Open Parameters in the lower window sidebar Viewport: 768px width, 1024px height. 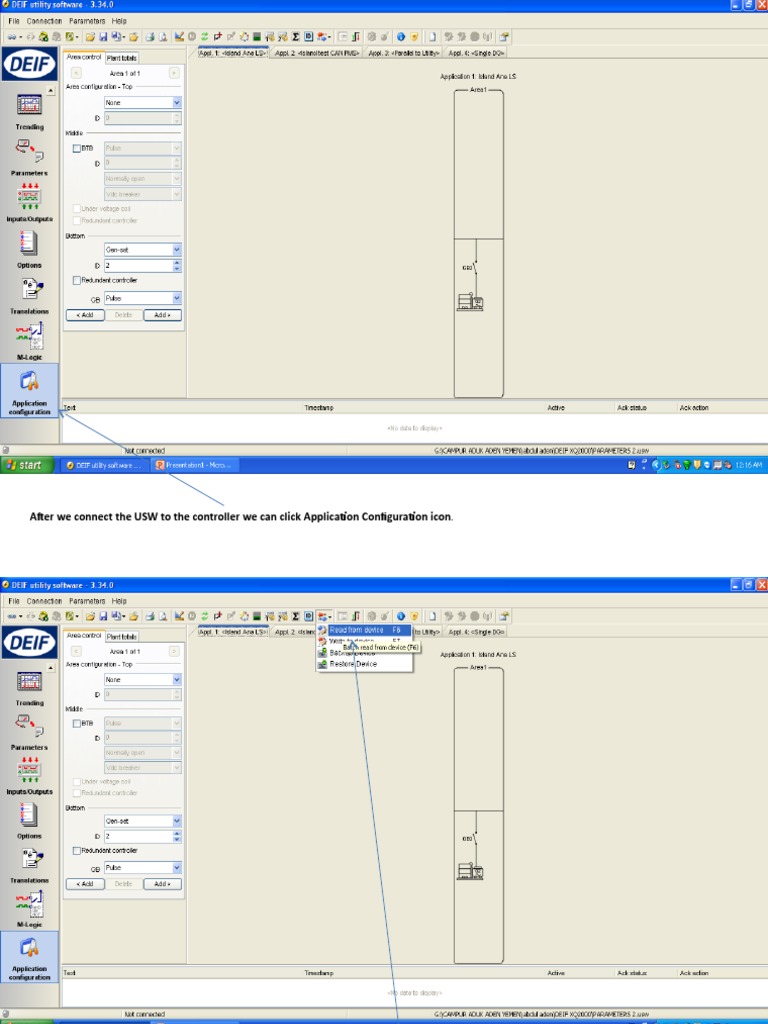(x=29, y=732)
